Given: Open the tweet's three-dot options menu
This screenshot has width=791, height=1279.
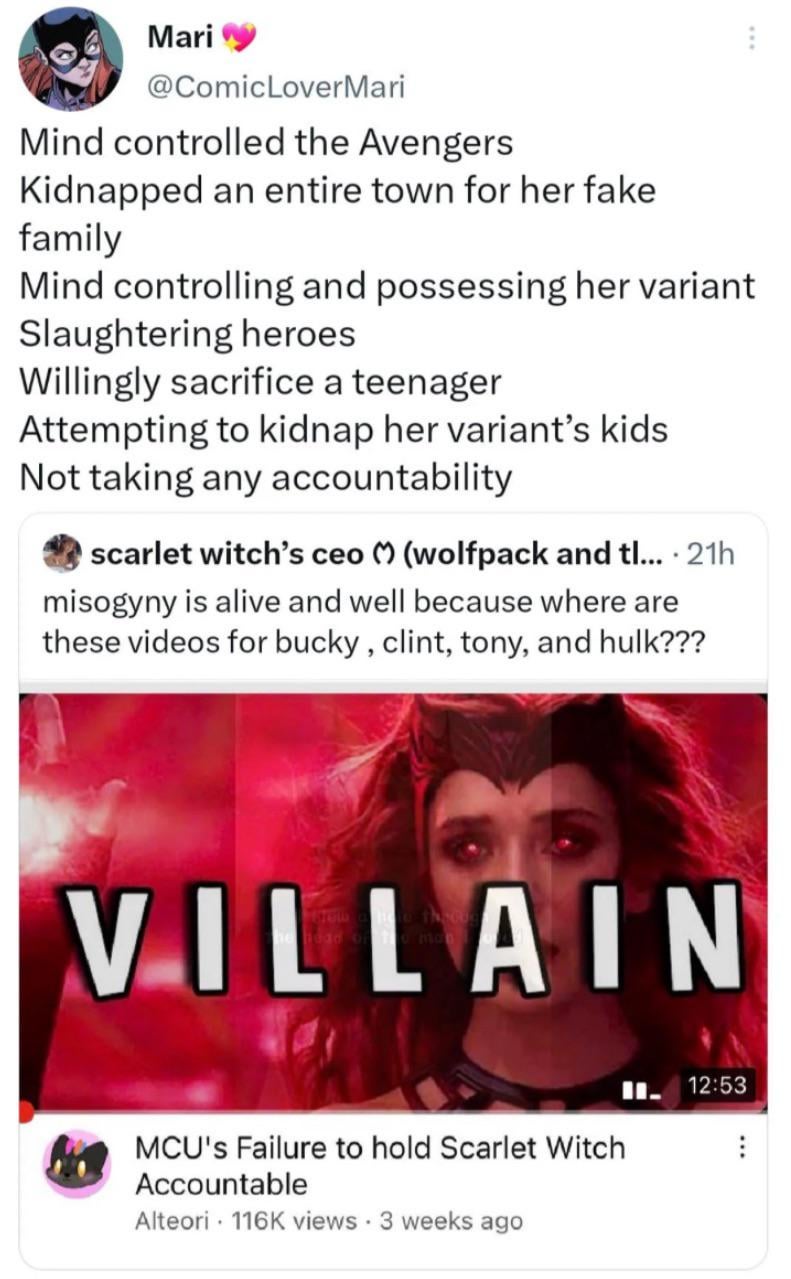Looking at the screenshot, I should [752, 42].
